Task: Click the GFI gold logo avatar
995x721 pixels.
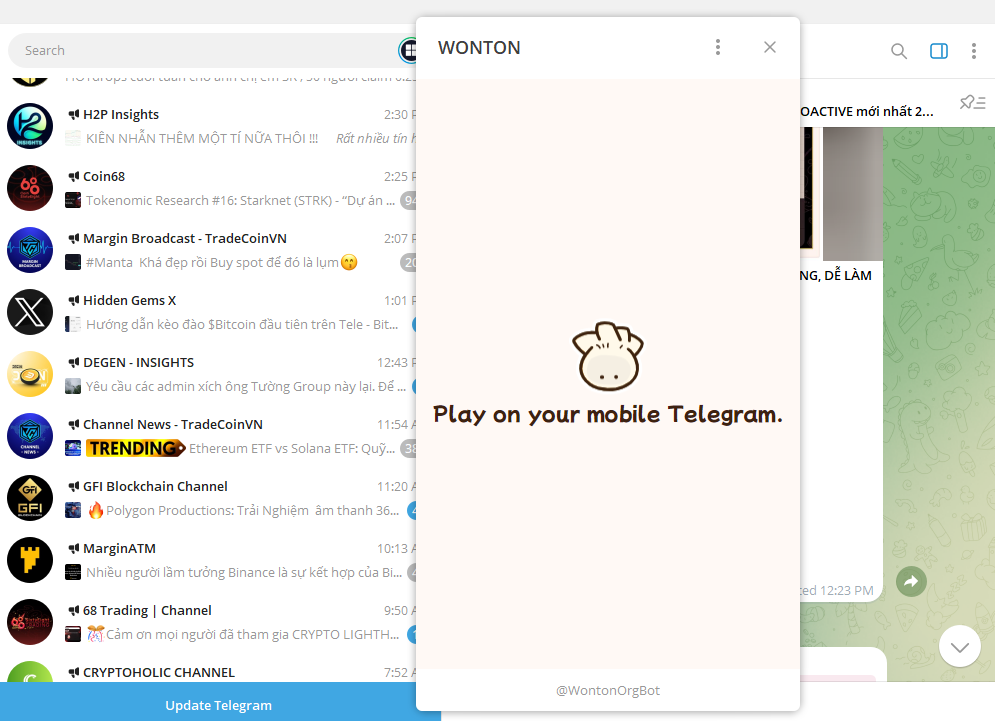Action: [30, 498]
